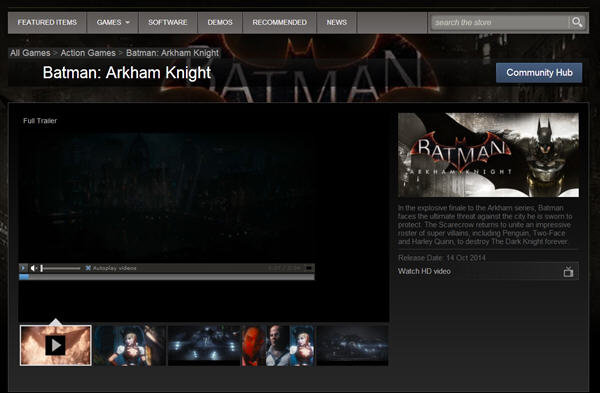Open the GAMES dropdown menu
Screen dimensions: 600x393
113,23
